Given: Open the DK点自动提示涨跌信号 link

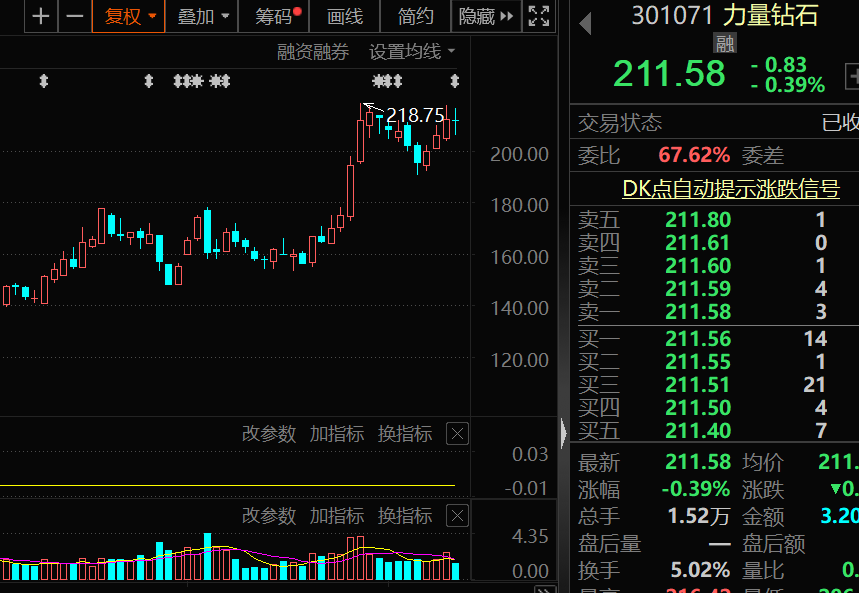Looking at the screenshot, I should click(x=730, y=188).
